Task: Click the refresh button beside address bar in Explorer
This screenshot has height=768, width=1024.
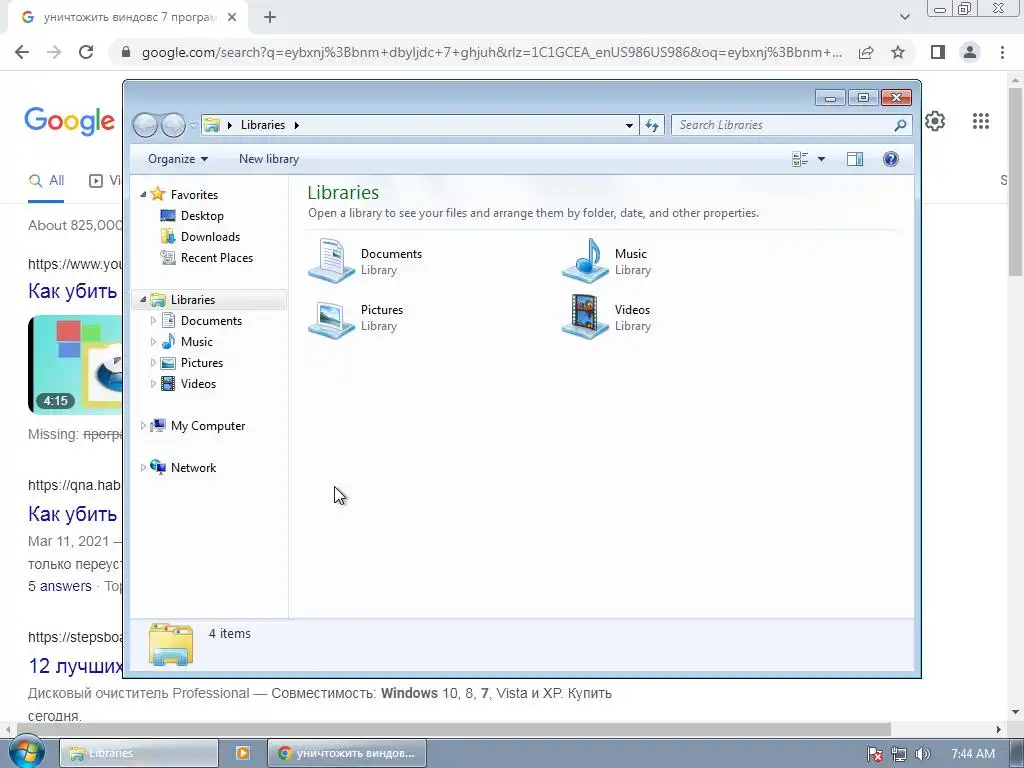Action: [652, 125]
